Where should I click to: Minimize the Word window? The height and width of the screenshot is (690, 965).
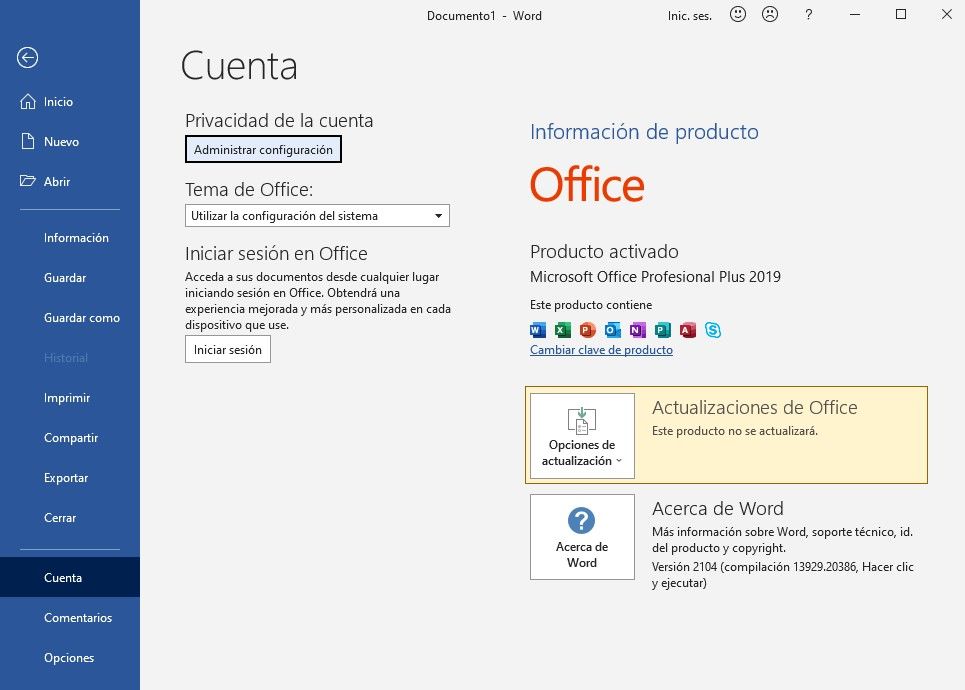tap(855, 14)
